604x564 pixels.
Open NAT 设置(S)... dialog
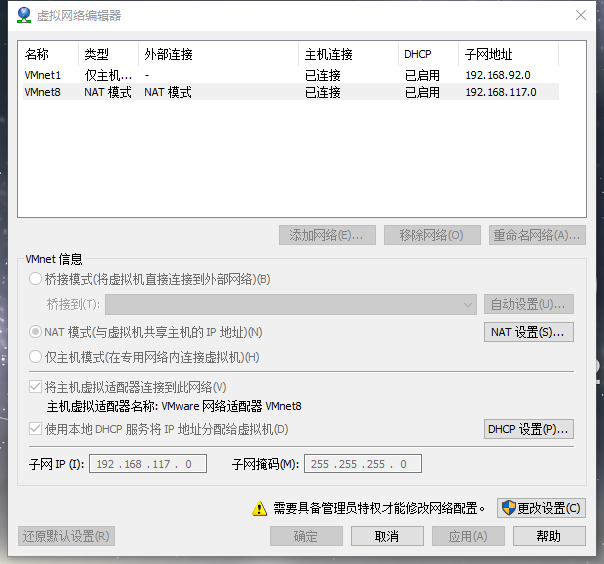(x=529, y=332)
